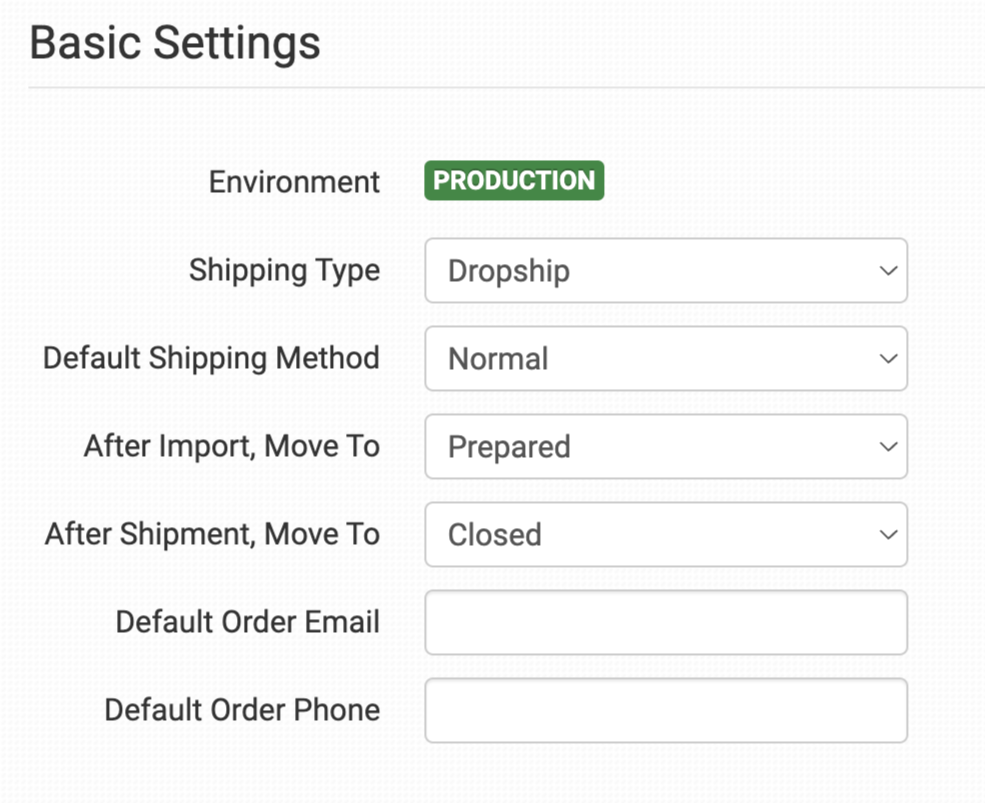
Task: Click the green PRODUCTION environment badge
Action: [x=514, y=181]
